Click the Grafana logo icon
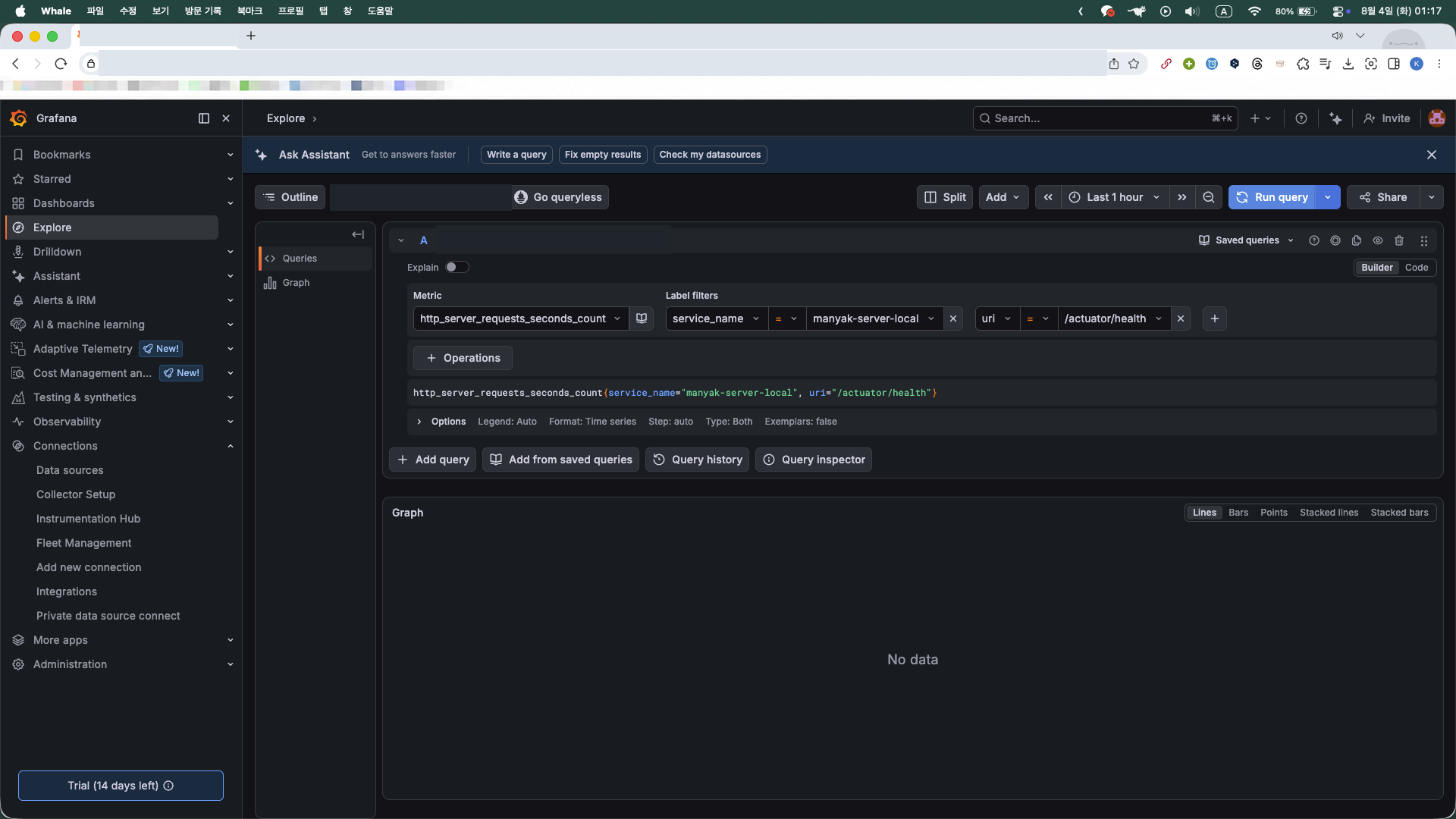1456x819 pixels. point(18,118)
